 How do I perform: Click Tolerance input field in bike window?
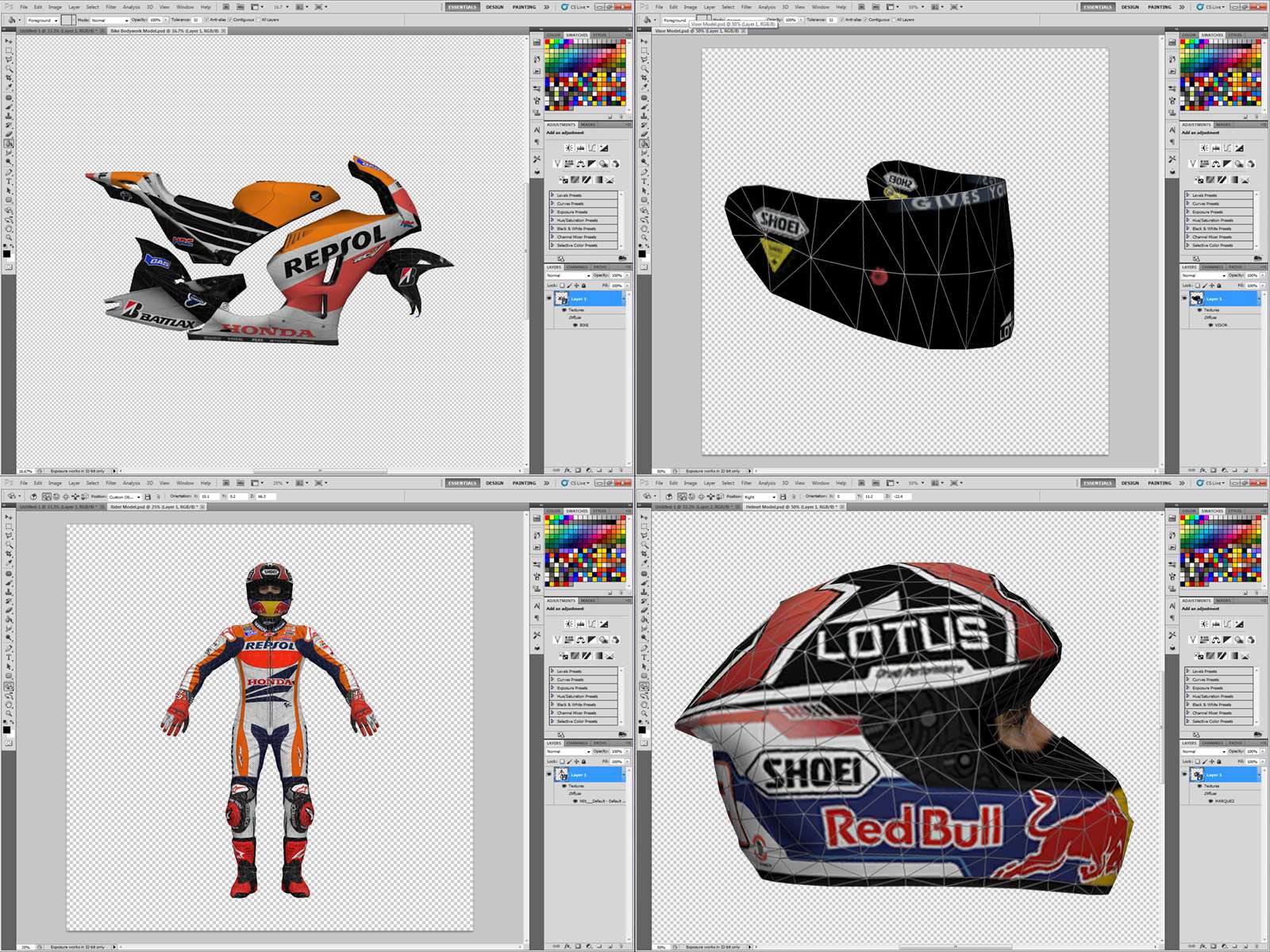tap(197, 20)
